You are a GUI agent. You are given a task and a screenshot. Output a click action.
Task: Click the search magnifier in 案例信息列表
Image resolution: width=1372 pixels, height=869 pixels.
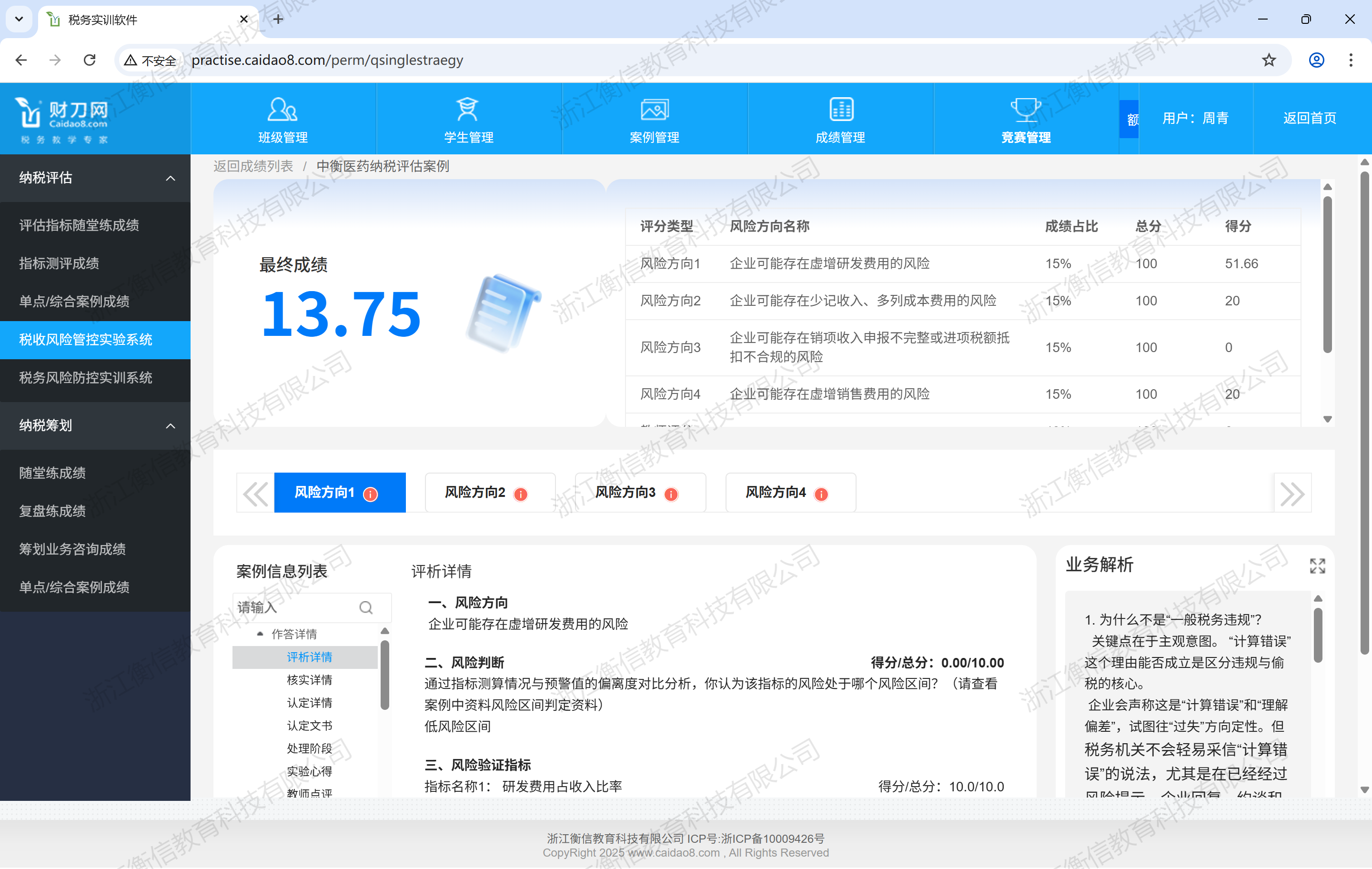(x=366, y=607)
